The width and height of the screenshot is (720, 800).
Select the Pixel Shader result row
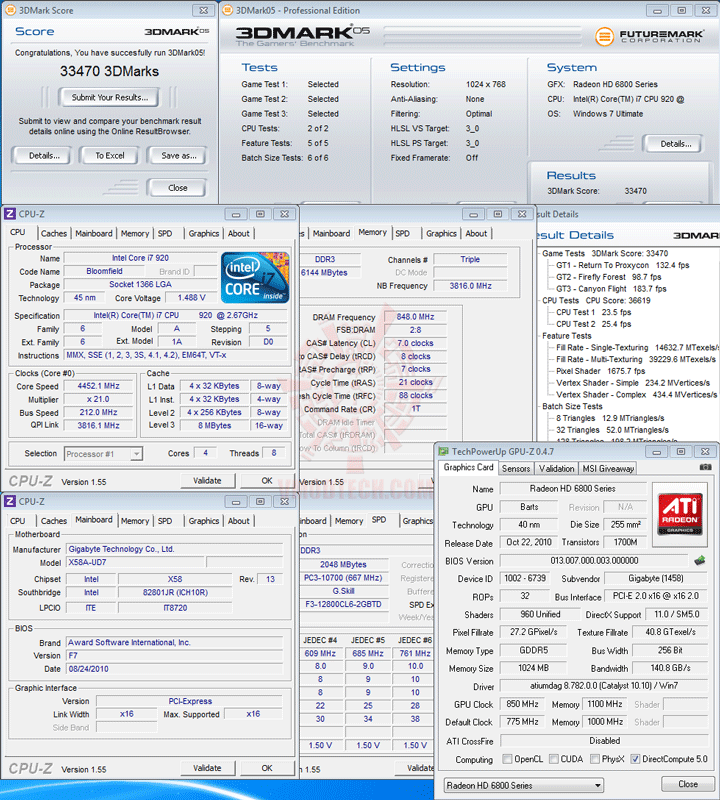(x=601, y=371)
